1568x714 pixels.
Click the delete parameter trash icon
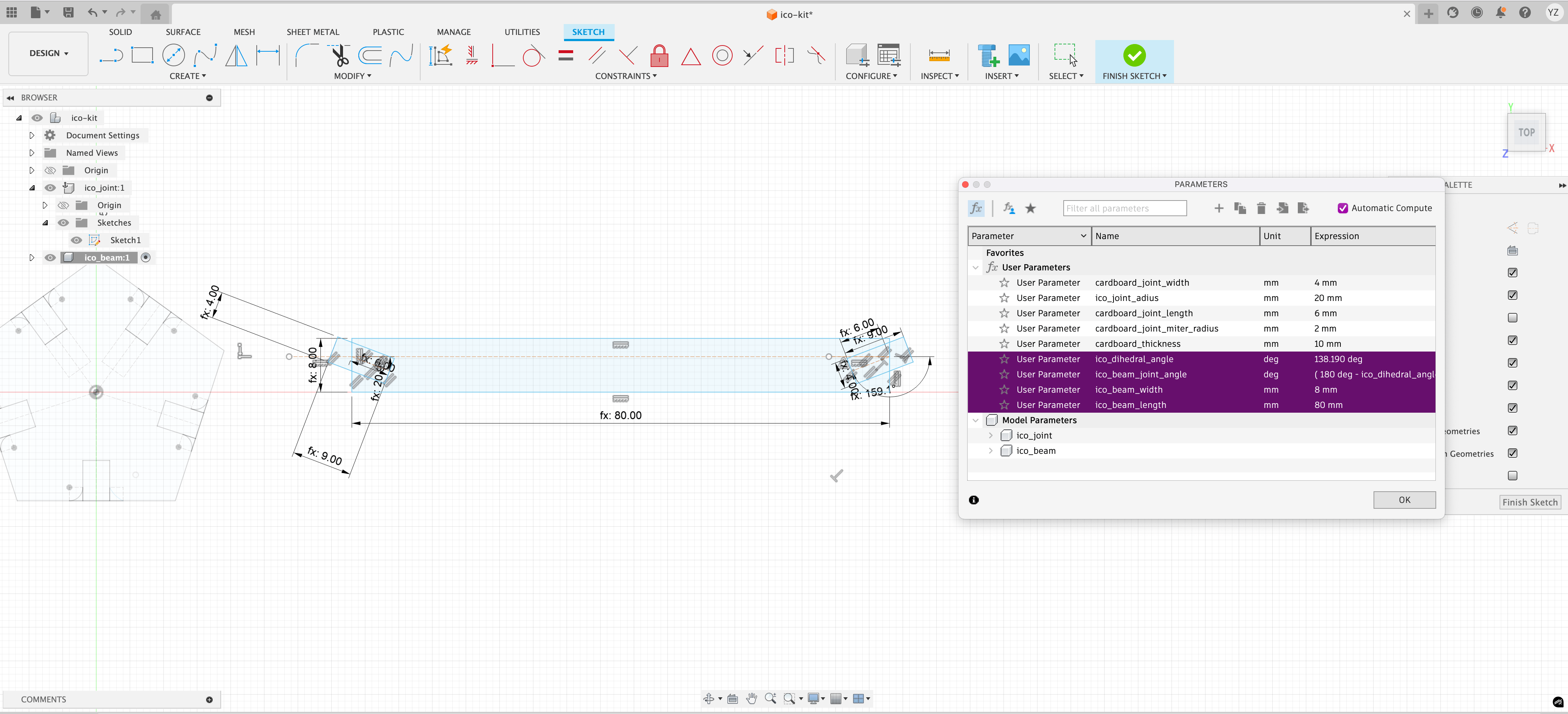point(1261,209)
